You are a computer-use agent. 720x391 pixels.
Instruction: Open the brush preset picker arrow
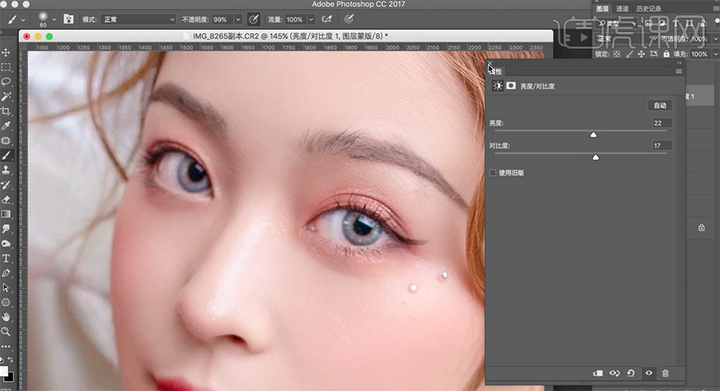(54, 20)
